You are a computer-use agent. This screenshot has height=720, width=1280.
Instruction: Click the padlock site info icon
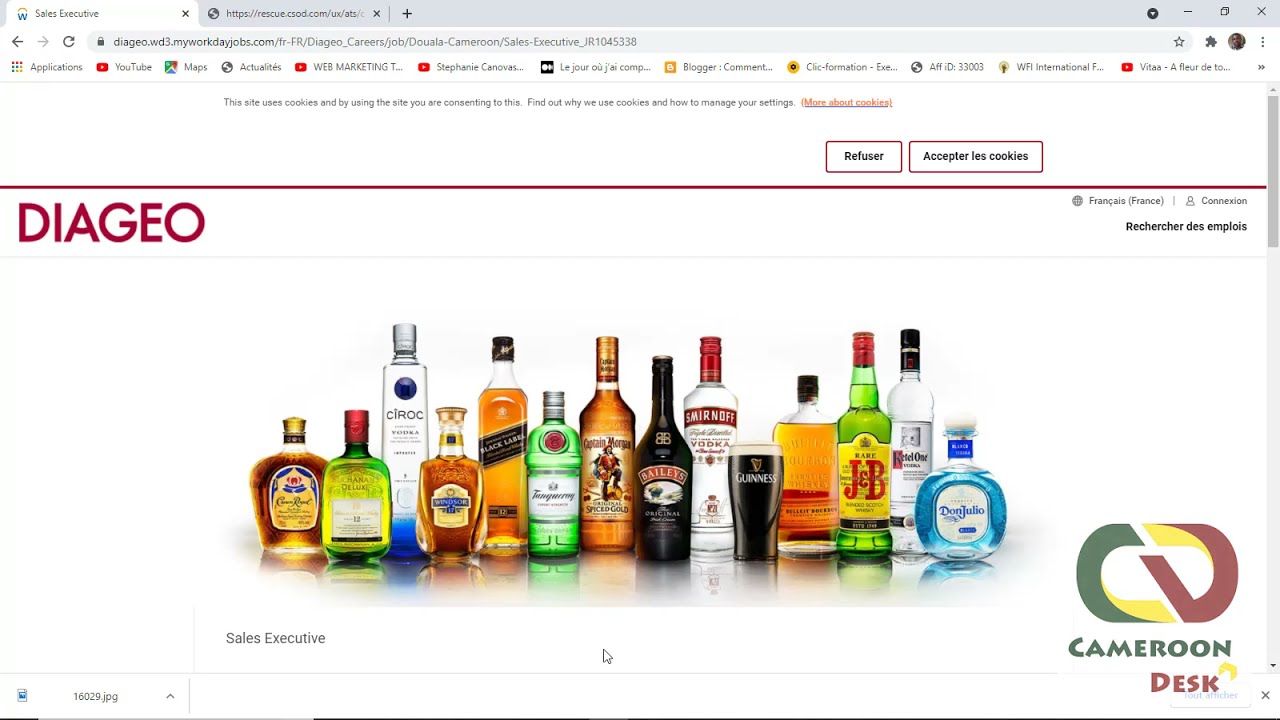(101, 42)
